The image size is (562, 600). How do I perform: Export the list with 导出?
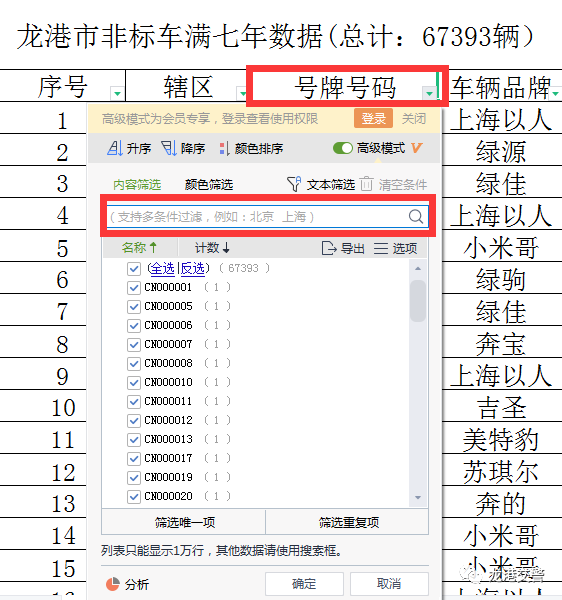pos(343,248)
